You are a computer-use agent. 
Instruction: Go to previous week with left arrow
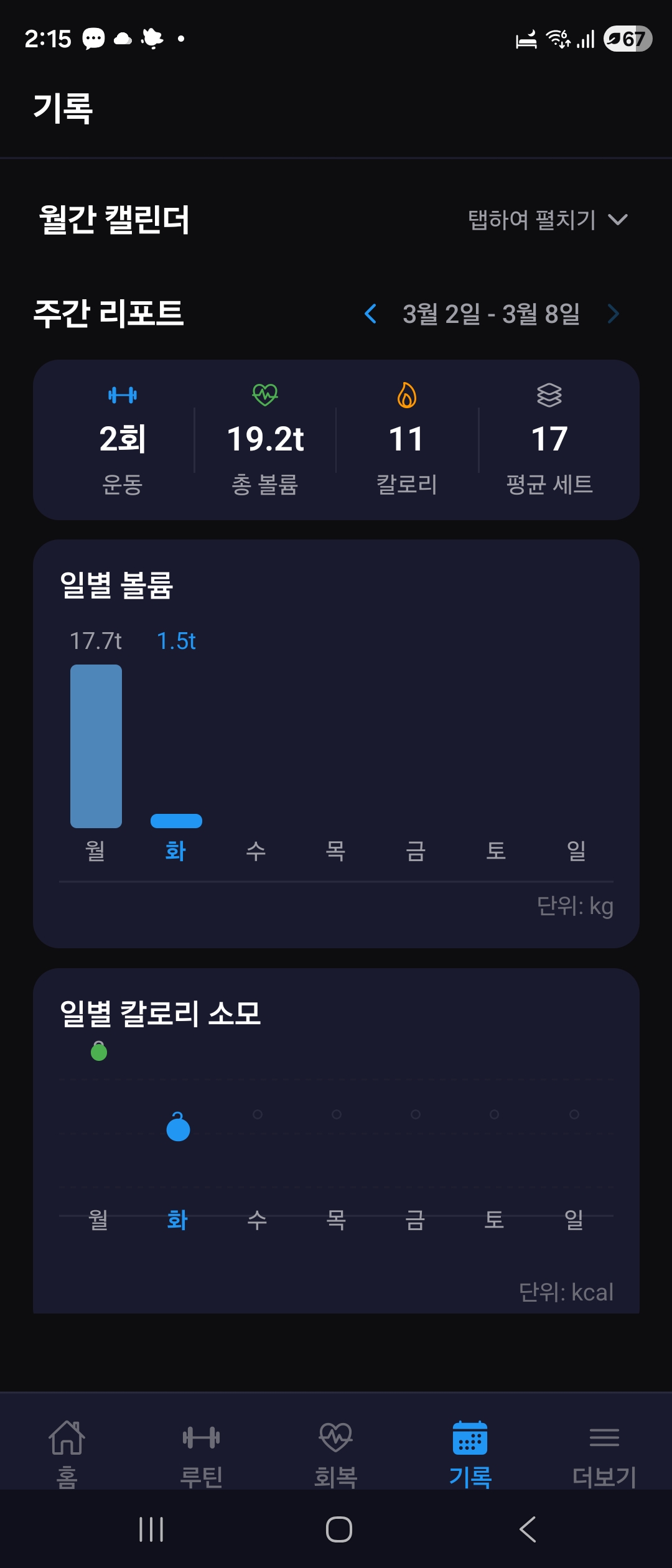click(370, 314)
